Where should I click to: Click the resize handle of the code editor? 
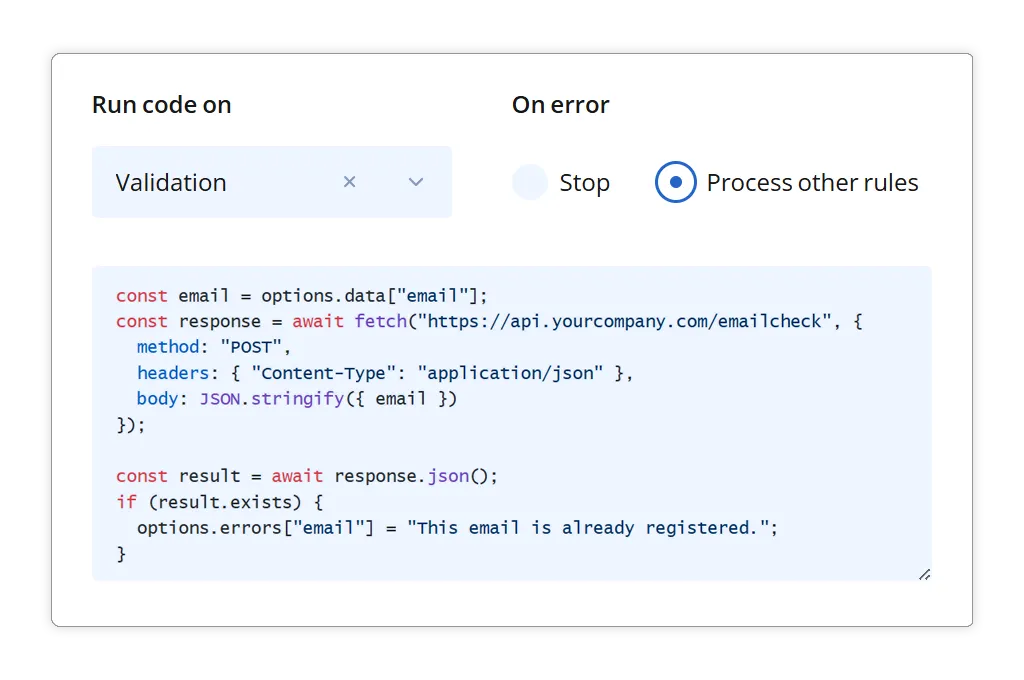(924, 574)
